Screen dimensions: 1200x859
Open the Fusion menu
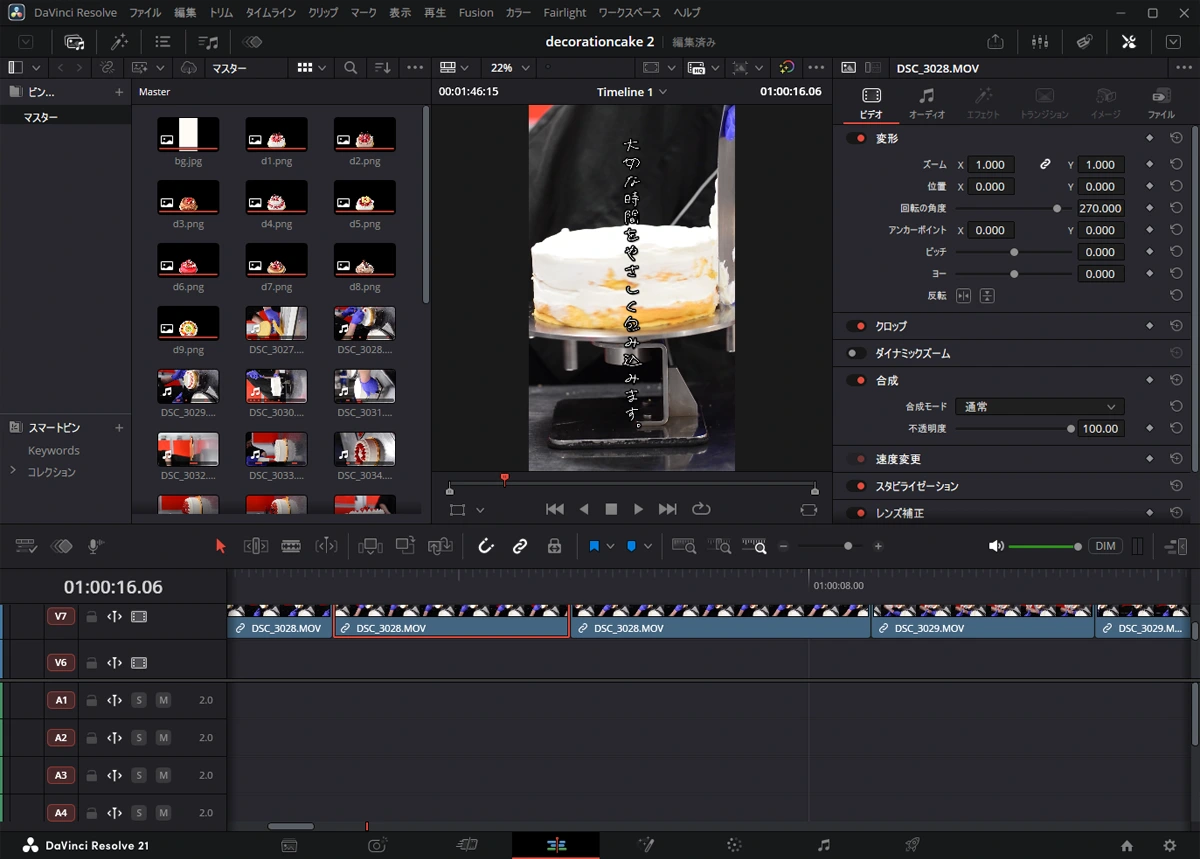coord(476,13)
